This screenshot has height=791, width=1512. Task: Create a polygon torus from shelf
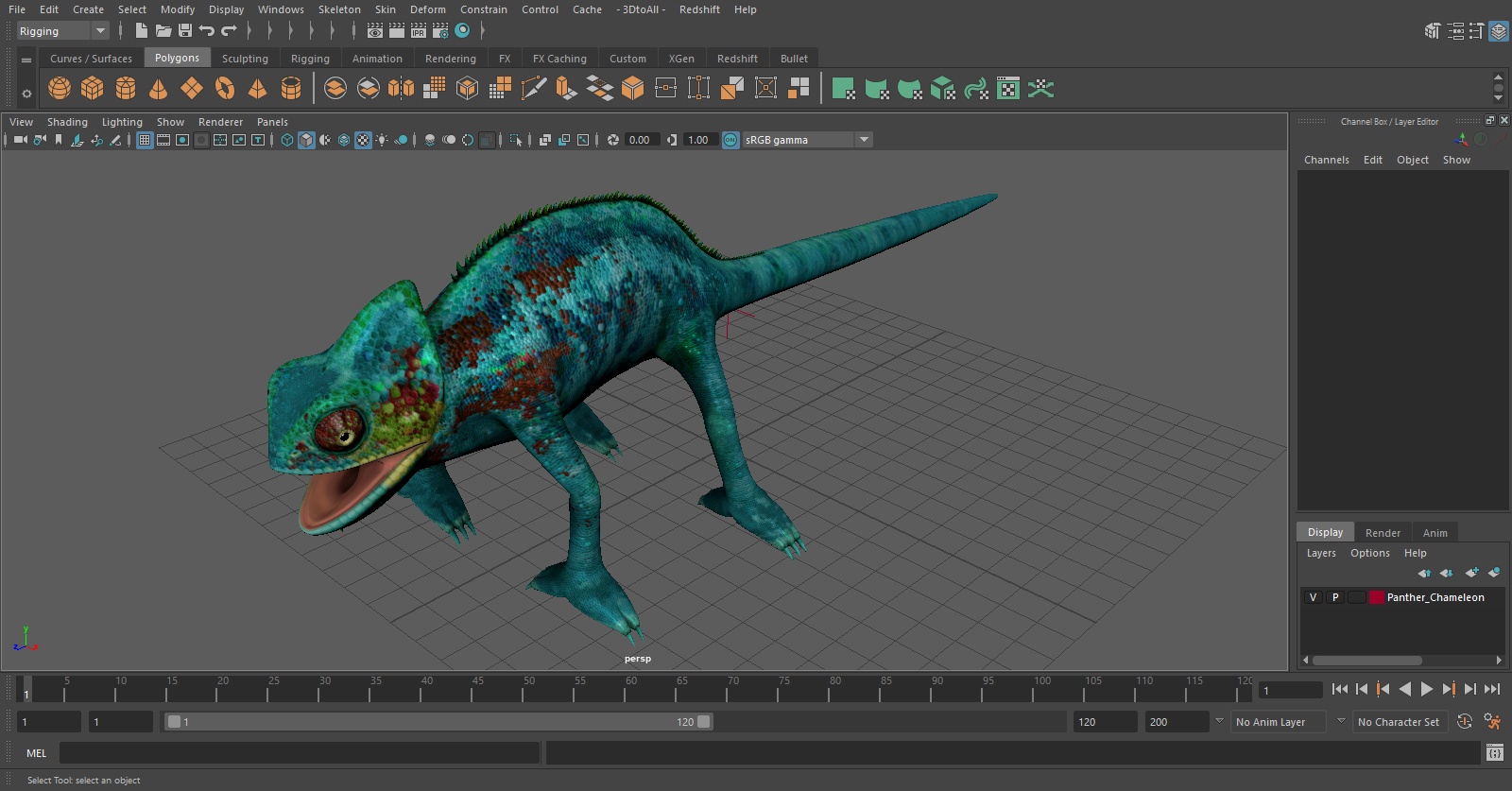click(x=225, y=89)
